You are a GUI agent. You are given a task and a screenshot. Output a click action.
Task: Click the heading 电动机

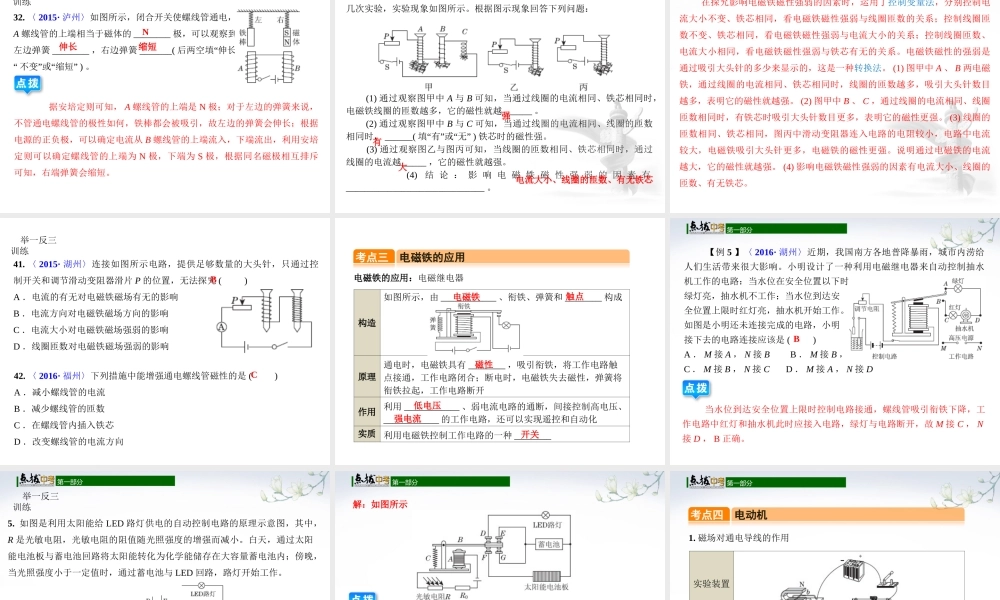coord(751,515)
